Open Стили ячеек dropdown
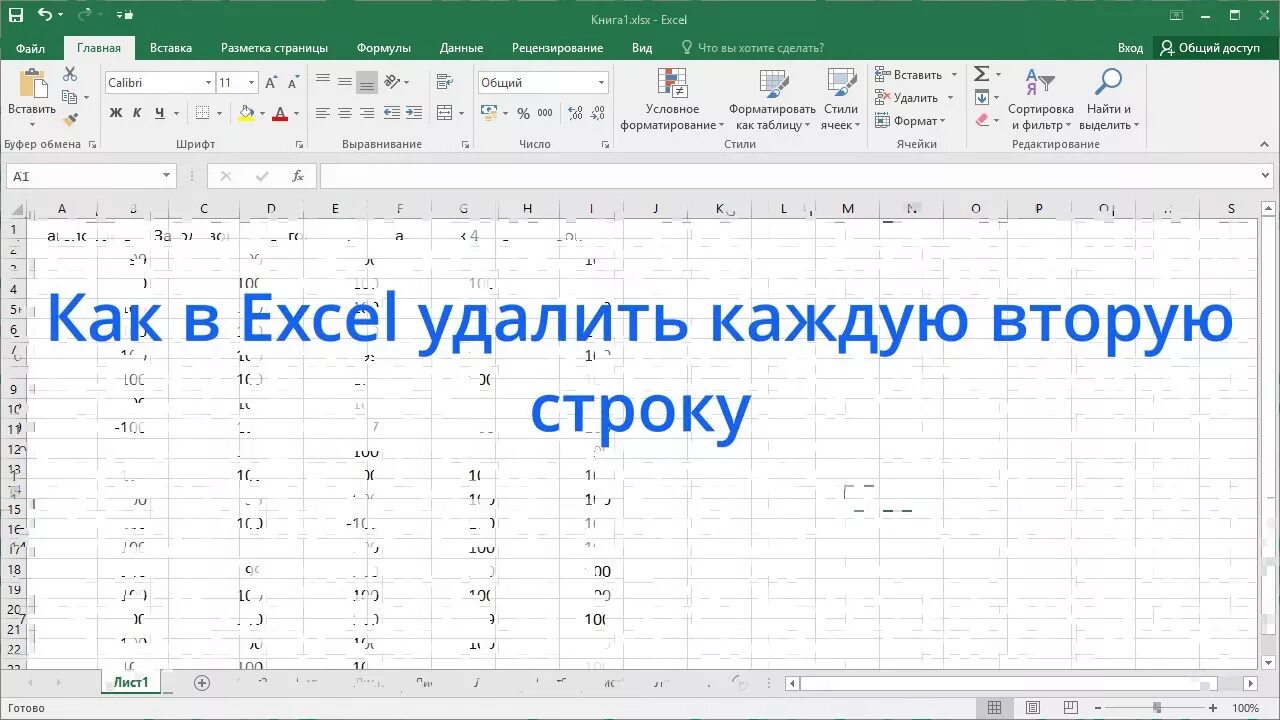 [840, 99]
